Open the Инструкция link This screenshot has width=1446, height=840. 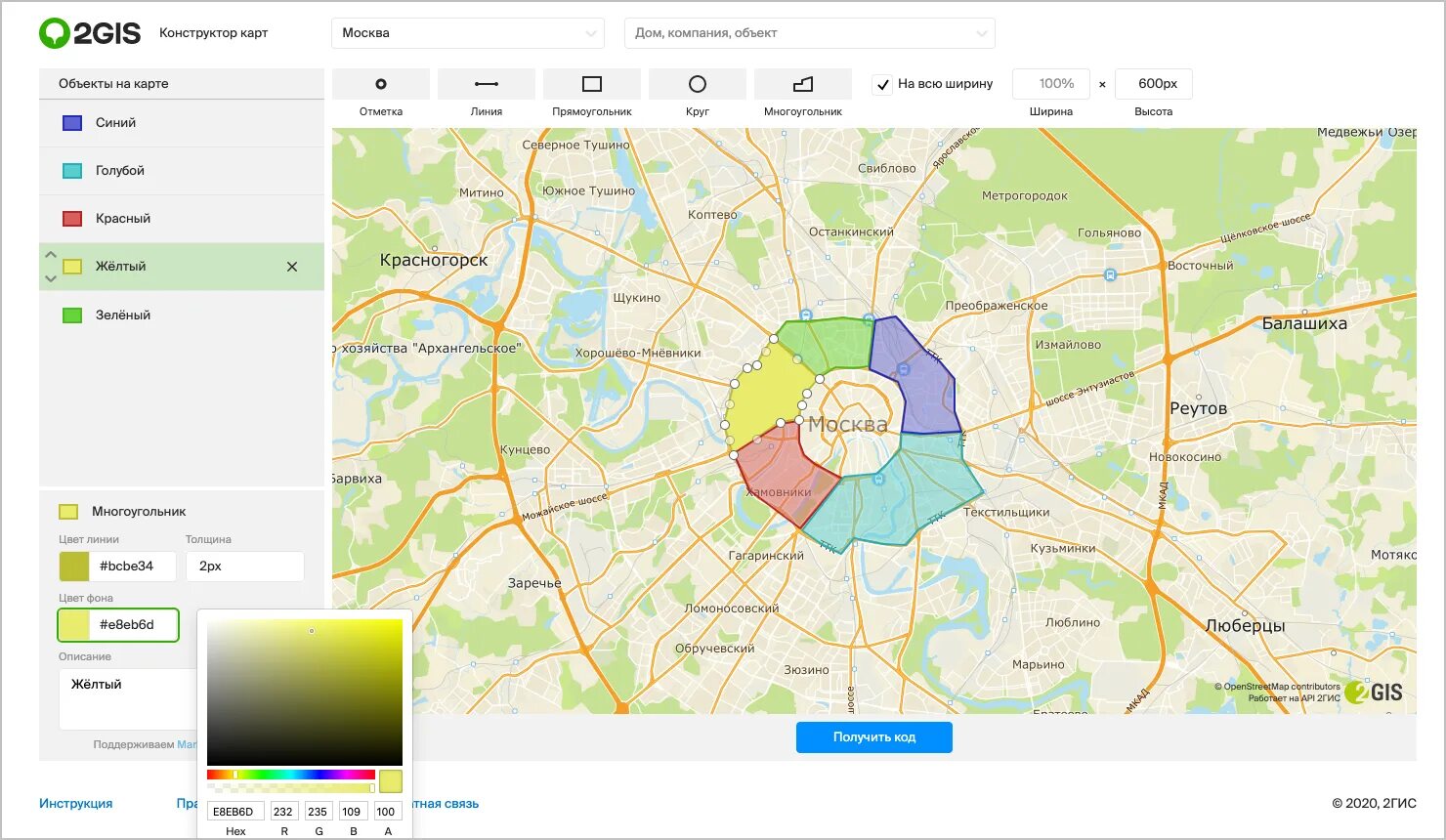click(x=76, y=804)
